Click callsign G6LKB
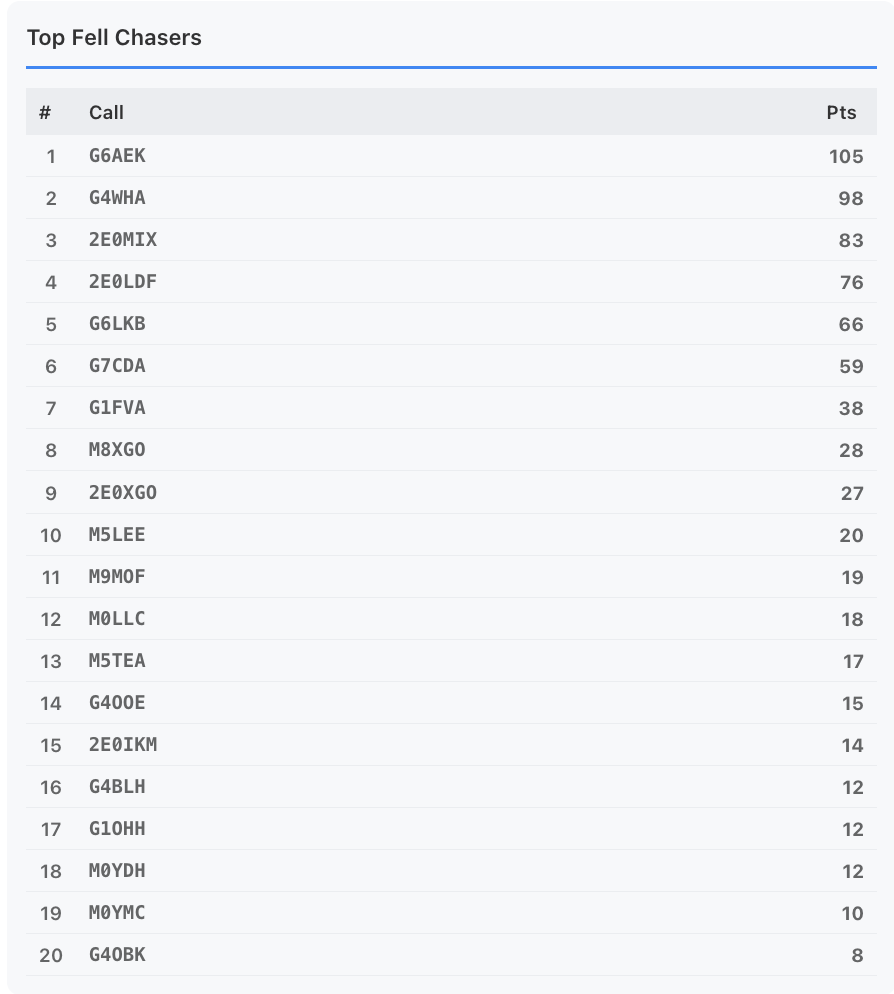This screenshot has width=894, height=994. click(x=117, y=324)
